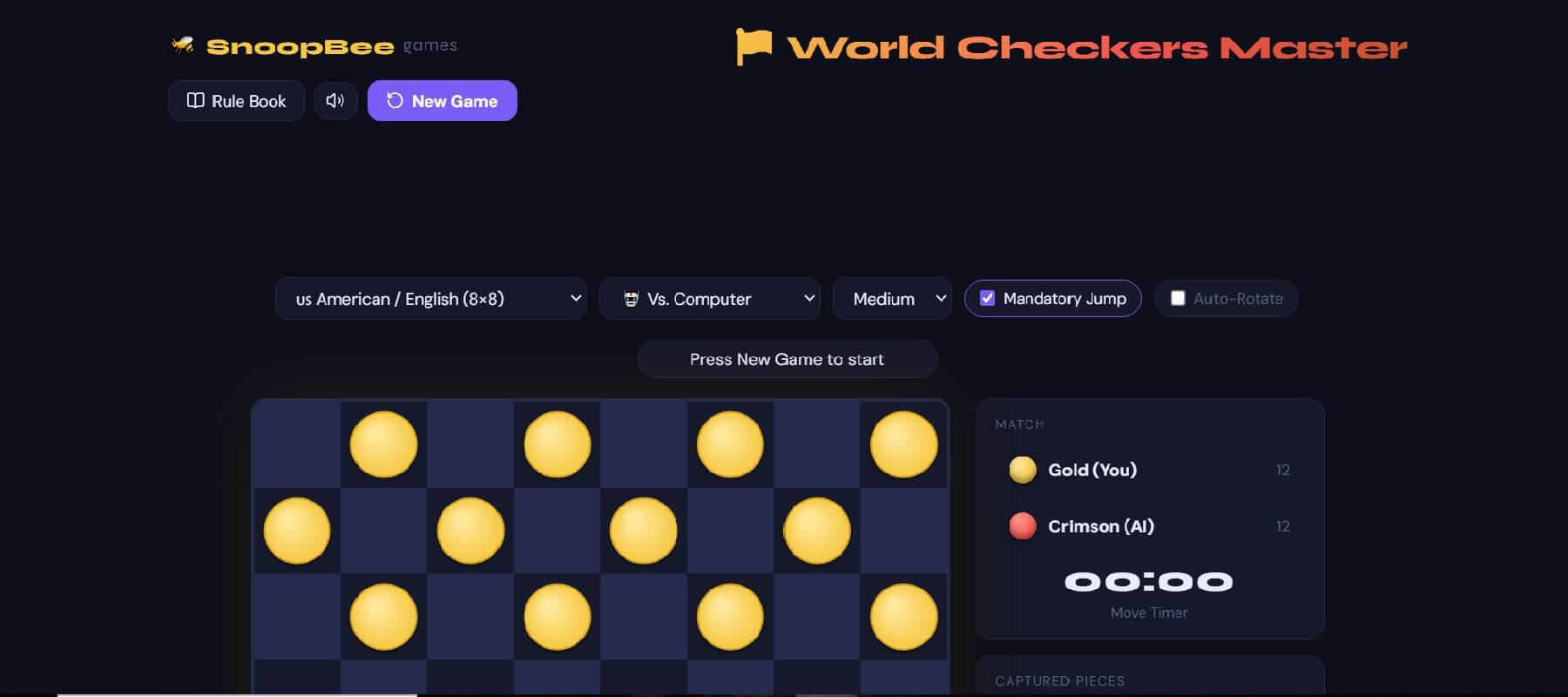Click the skull icon in the Vs. Computer dropdown
1568x697 pixels.
click(631, 299)
